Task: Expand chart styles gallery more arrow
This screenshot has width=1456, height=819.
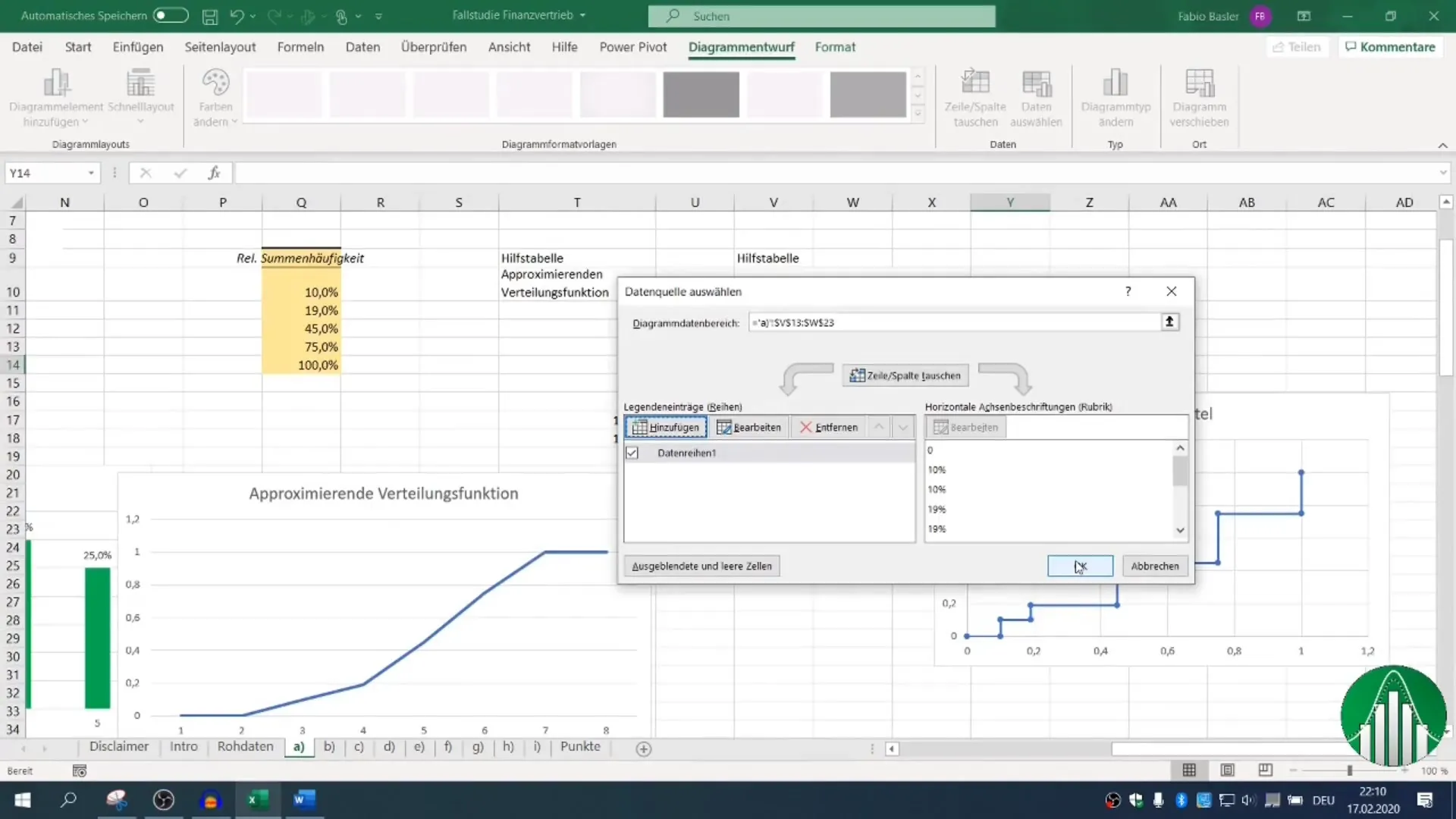Action: [918, 114]
